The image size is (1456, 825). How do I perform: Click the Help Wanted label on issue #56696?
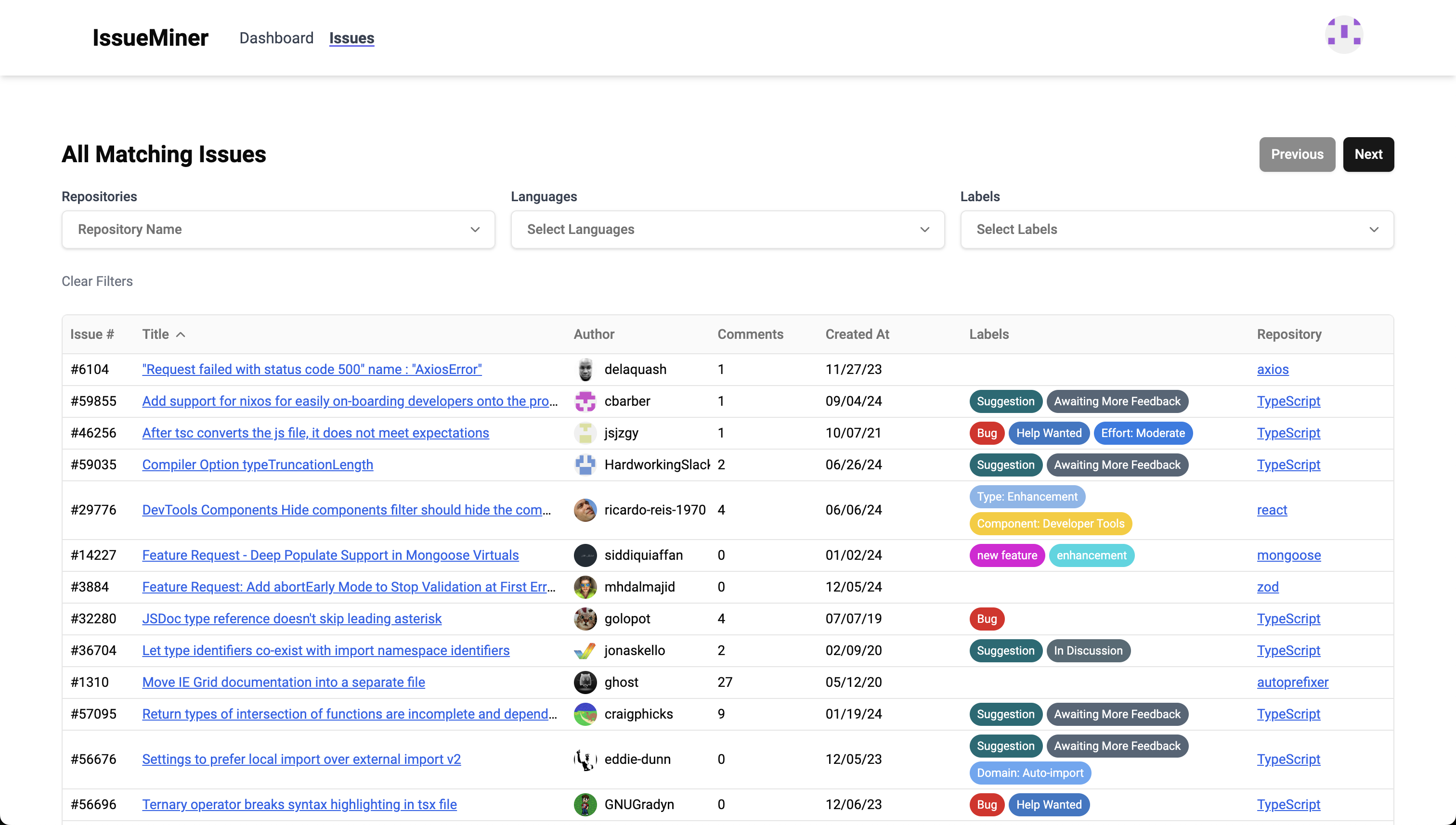[1049, 805]
